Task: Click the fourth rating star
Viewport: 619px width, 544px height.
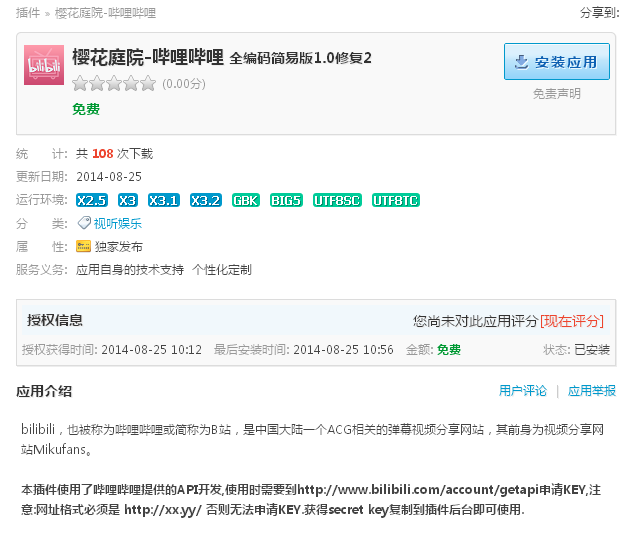Action: click(x=131, y=84)
